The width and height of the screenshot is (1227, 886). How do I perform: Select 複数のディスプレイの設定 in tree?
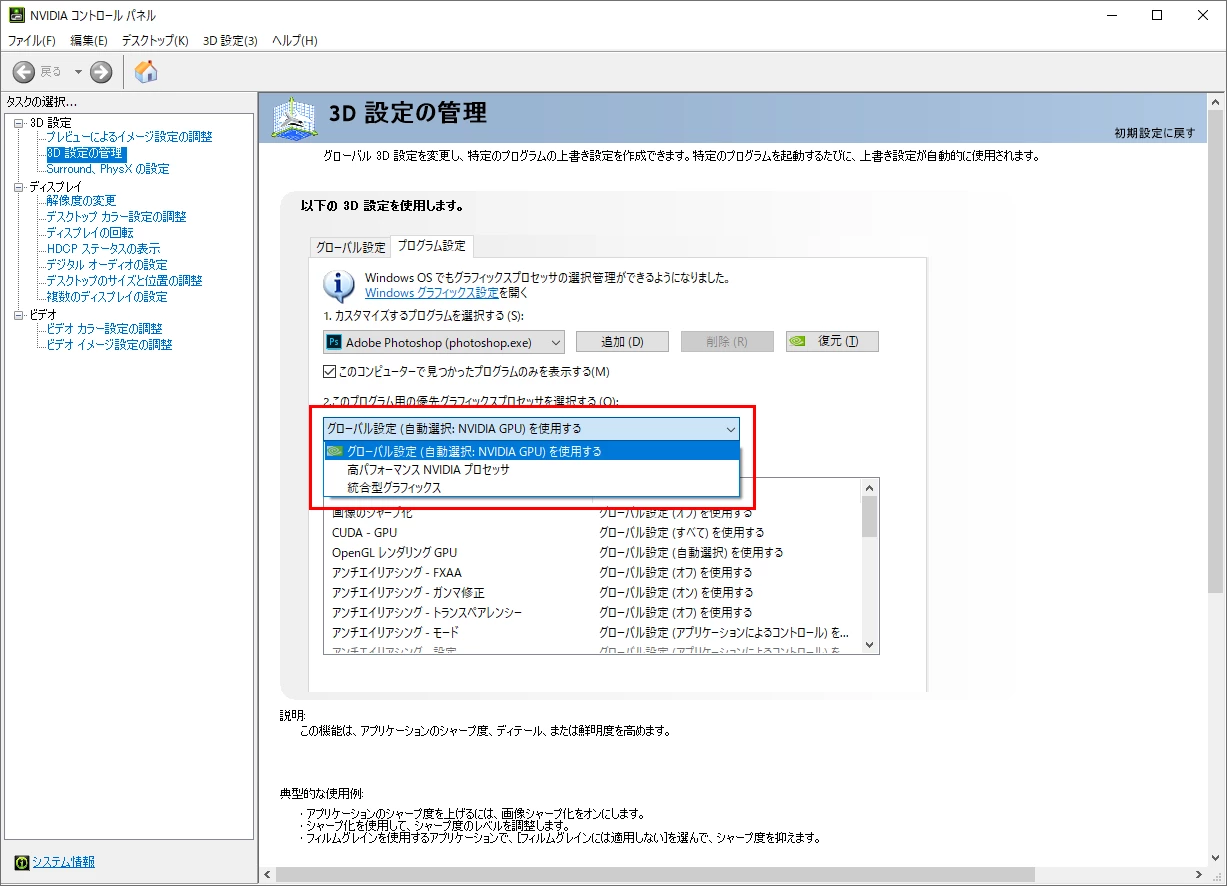click(x=107, y=297)
